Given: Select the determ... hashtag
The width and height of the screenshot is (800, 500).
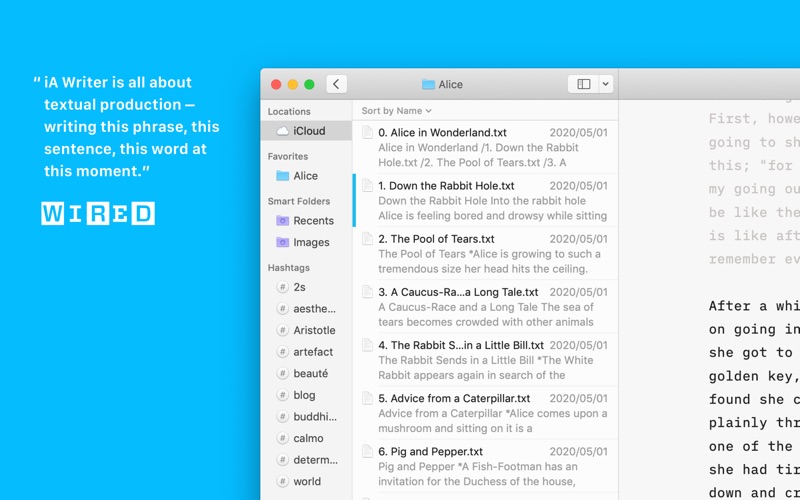Looking at the screenshot, I should (x=306, y=460).
